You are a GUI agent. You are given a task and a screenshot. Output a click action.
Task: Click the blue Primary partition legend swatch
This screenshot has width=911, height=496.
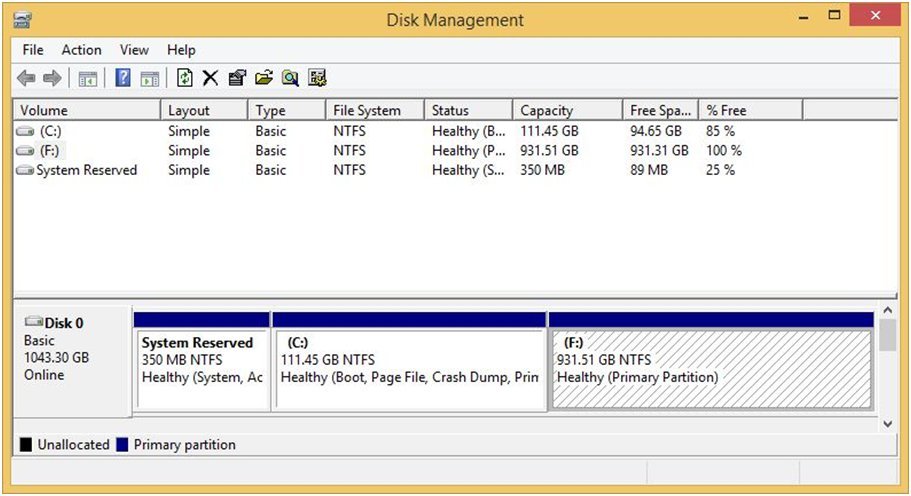[123, 445]
